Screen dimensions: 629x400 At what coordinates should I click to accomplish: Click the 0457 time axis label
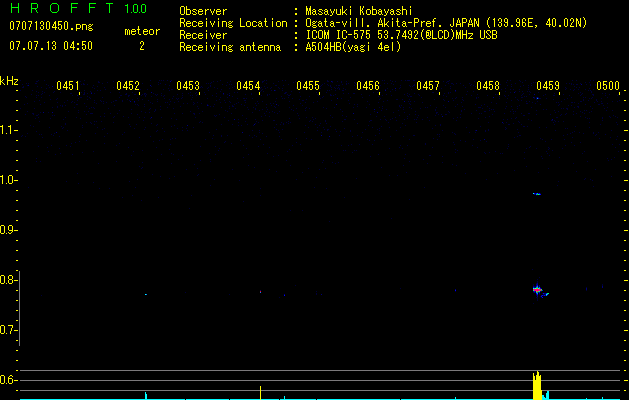[428, 86]
